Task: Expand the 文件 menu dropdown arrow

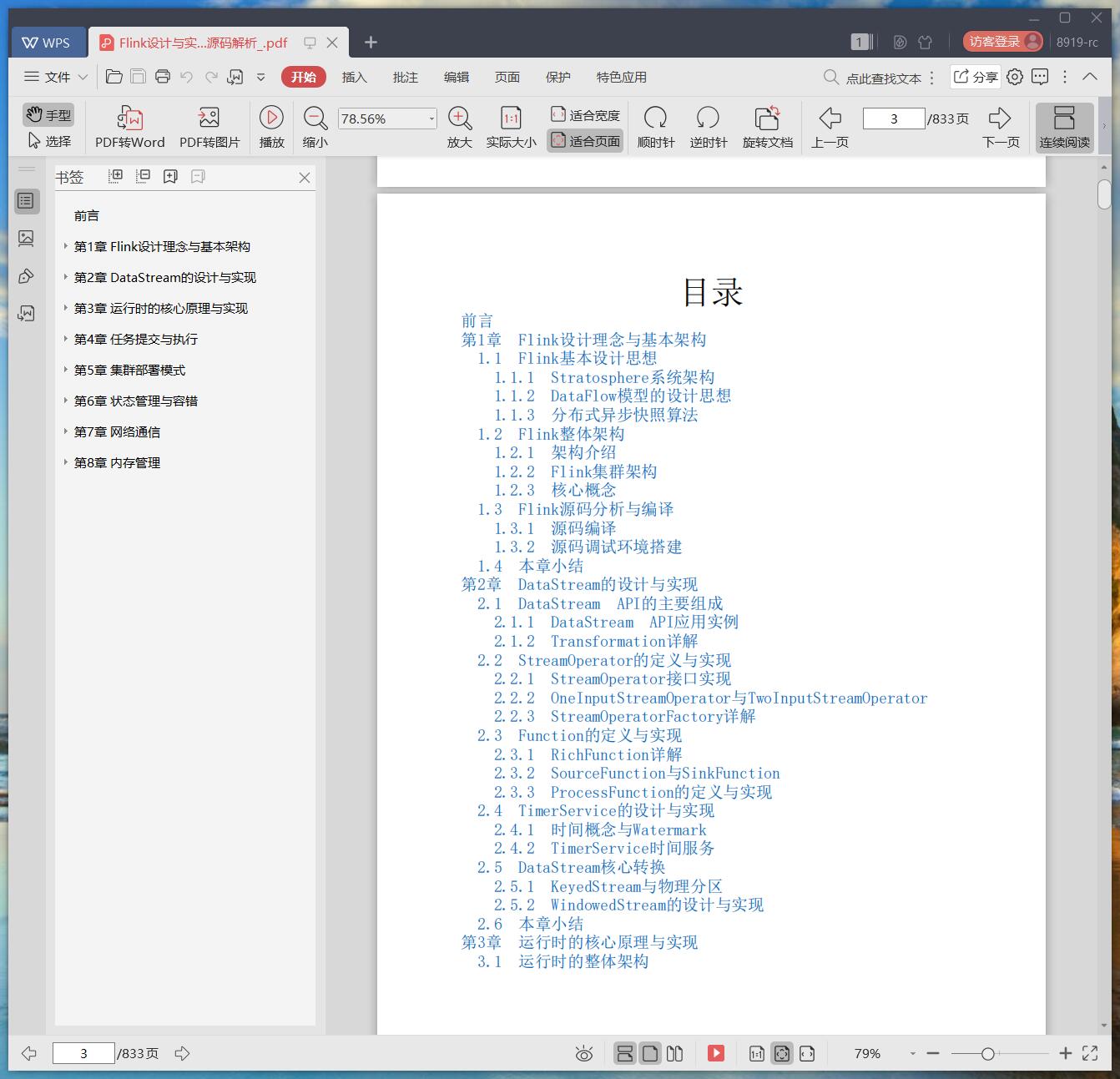Action: click(x=83, y=77)
